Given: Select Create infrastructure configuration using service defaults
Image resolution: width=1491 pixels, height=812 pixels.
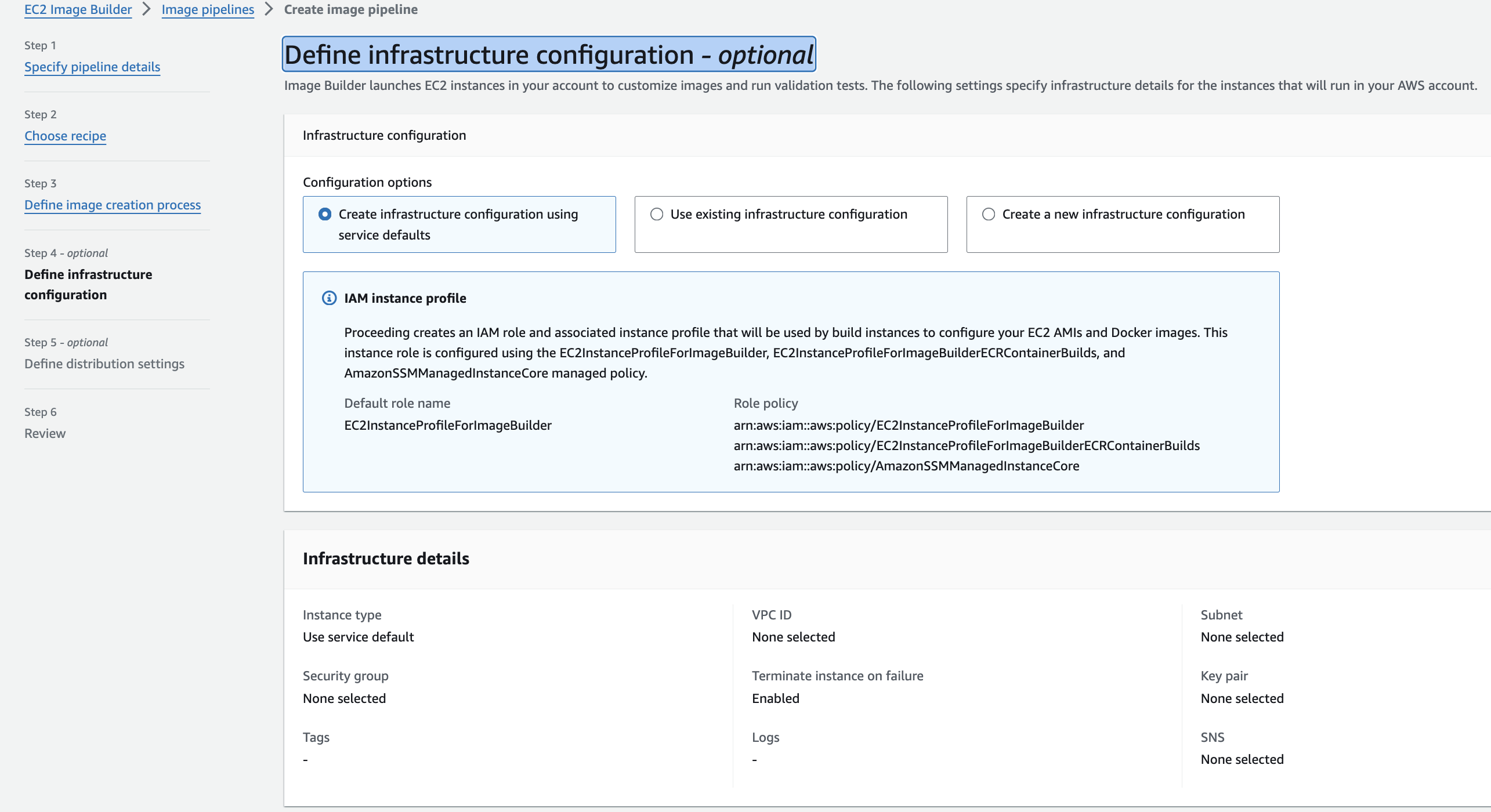Looking at the screenshot, I should pos(325,215).
